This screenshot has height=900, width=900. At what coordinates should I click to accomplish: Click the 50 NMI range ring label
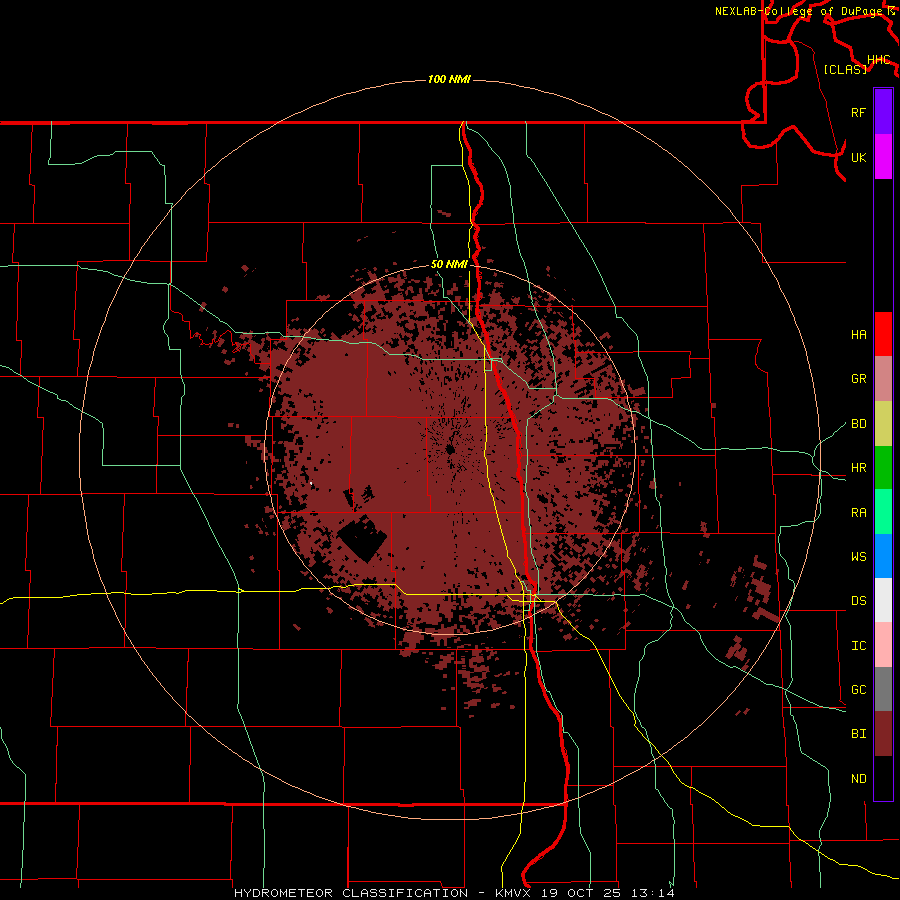pos(449,264)
